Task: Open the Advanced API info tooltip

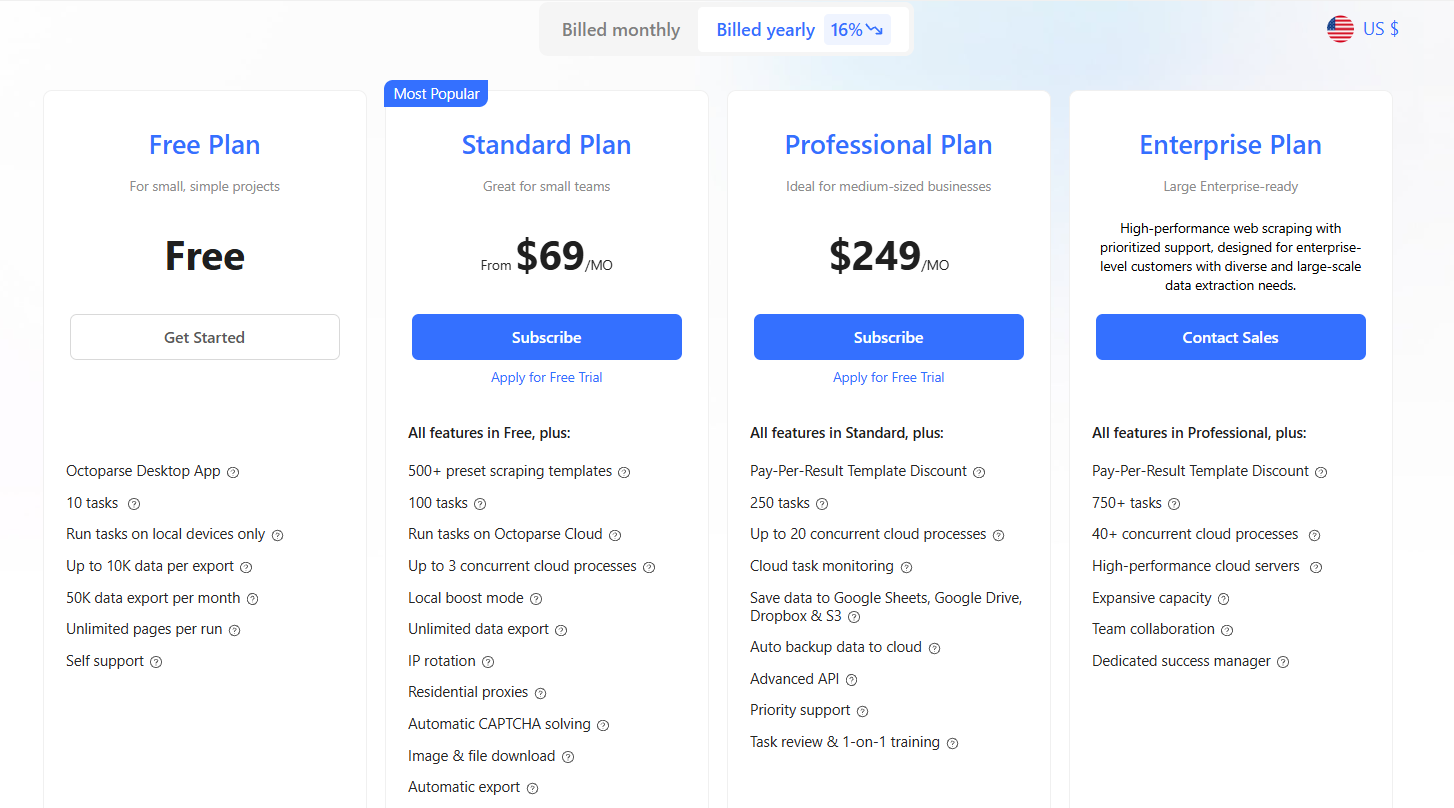Action: tap(850, 679)
